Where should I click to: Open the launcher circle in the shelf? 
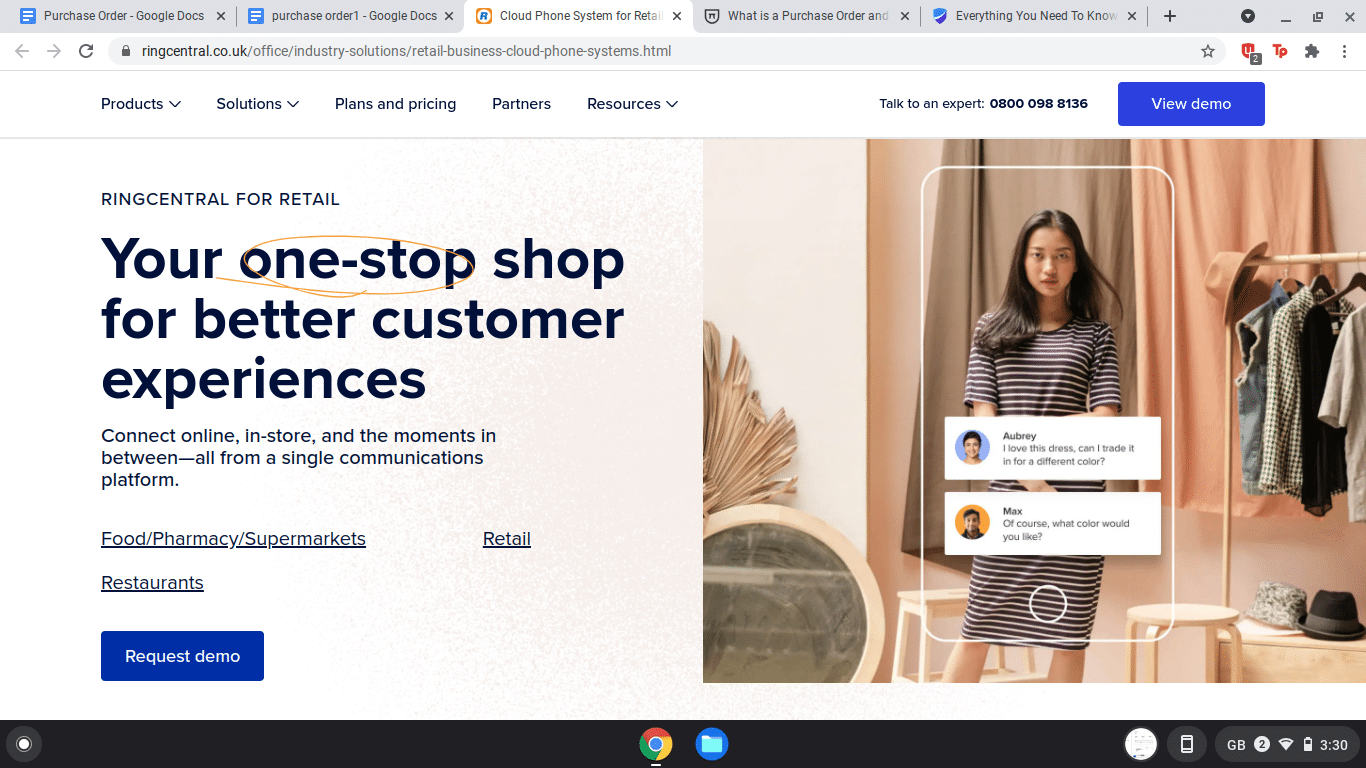click(x=24, y=744)
